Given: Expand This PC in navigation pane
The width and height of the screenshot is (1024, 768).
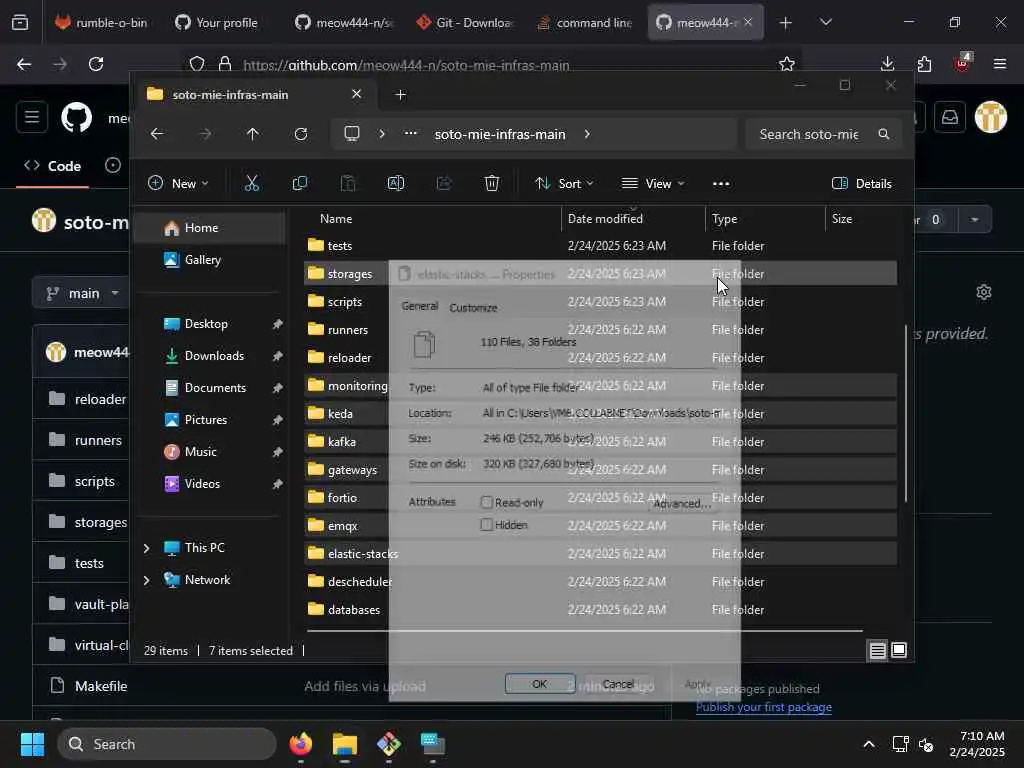Looking at the screenshot, I should [146, 548].
